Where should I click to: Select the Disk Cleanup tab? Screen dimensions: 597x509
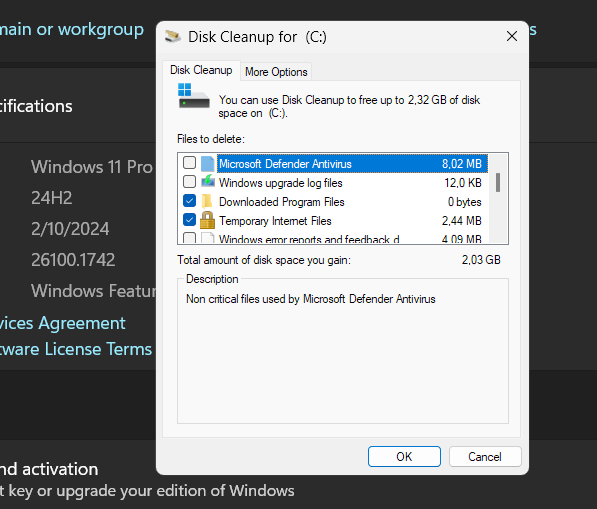point(201,70)
